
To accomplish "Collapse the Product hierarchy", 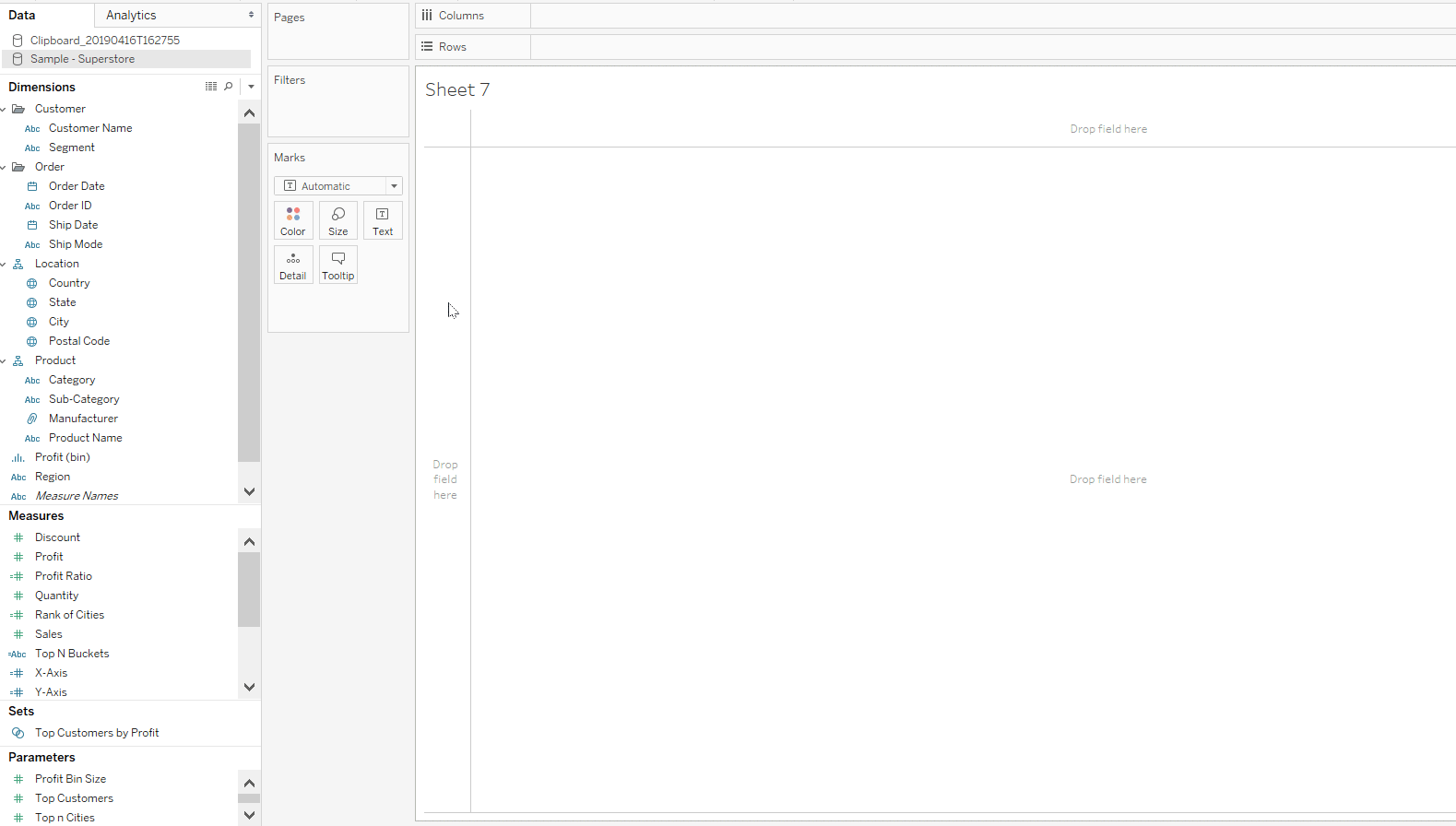I will [4, 360].
